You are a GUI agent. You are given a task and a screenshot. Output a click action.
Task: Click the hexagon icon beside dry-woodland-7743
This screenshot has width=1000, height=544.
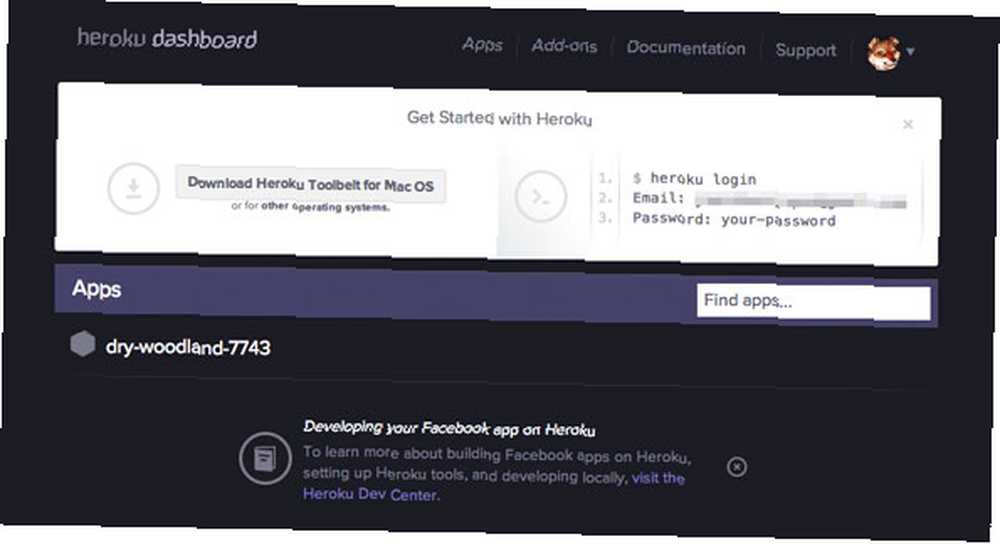pyautogui.click(x=83, y=344)
